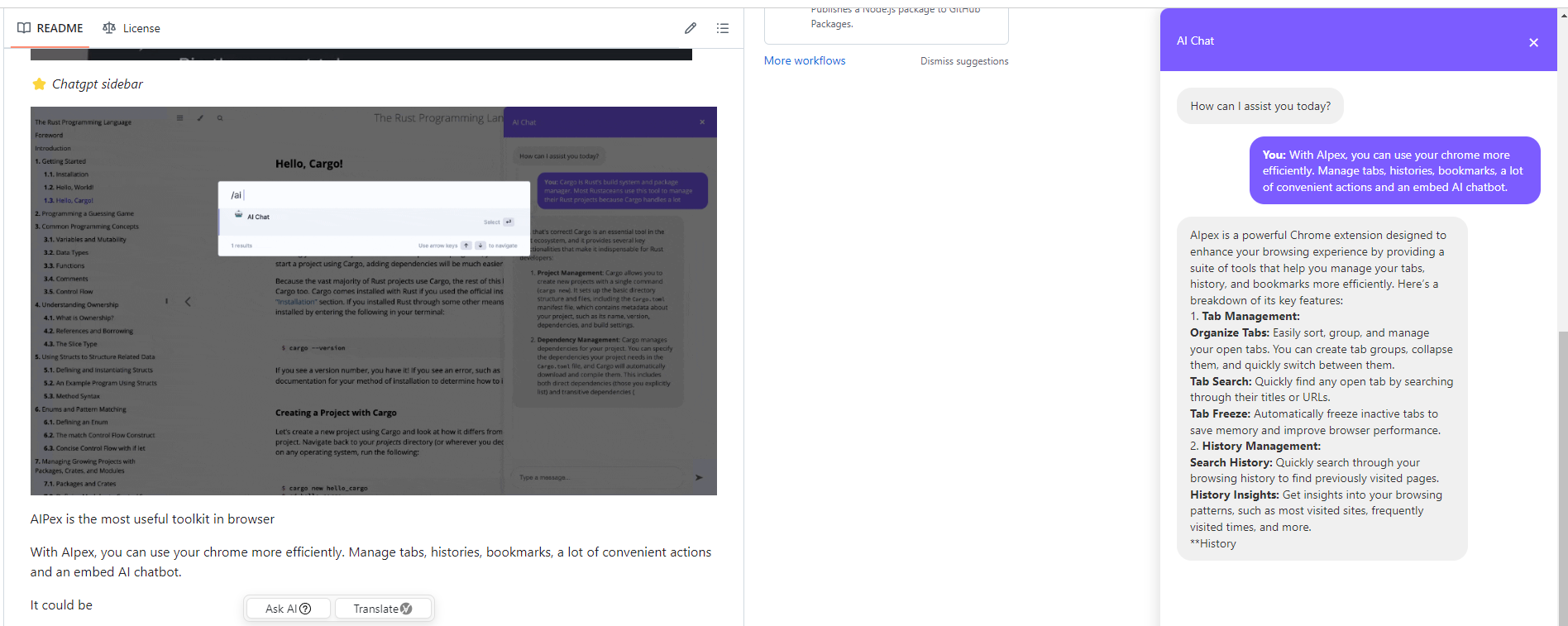
Task: Click the More workflows link
Action: [805, 60]
